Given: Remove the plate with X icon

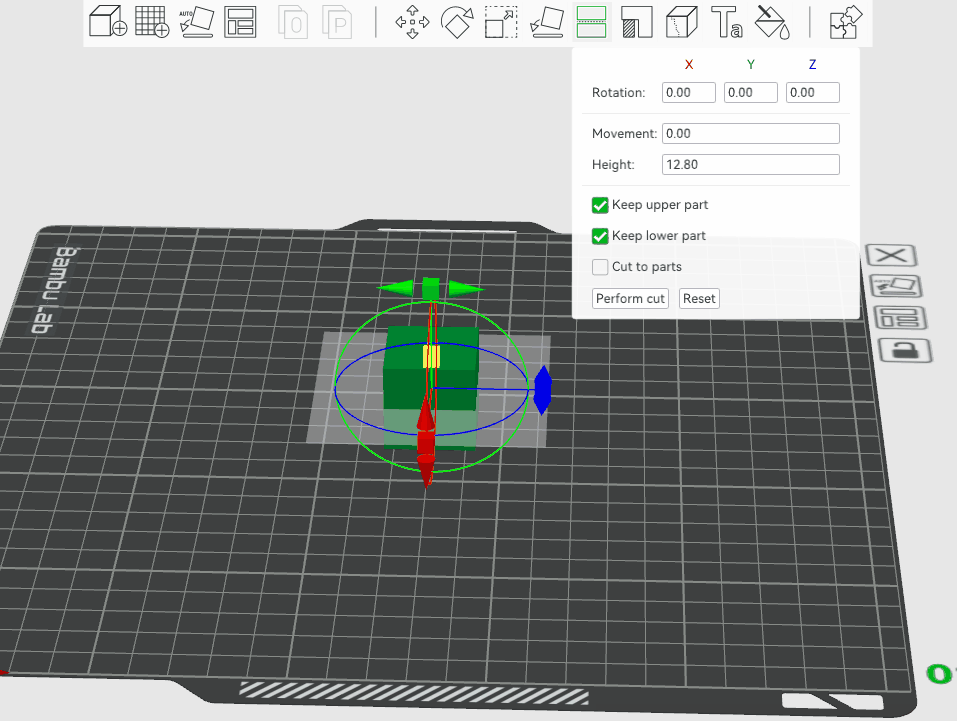Looking at the screenshot, I should click(x=892, y=255).
